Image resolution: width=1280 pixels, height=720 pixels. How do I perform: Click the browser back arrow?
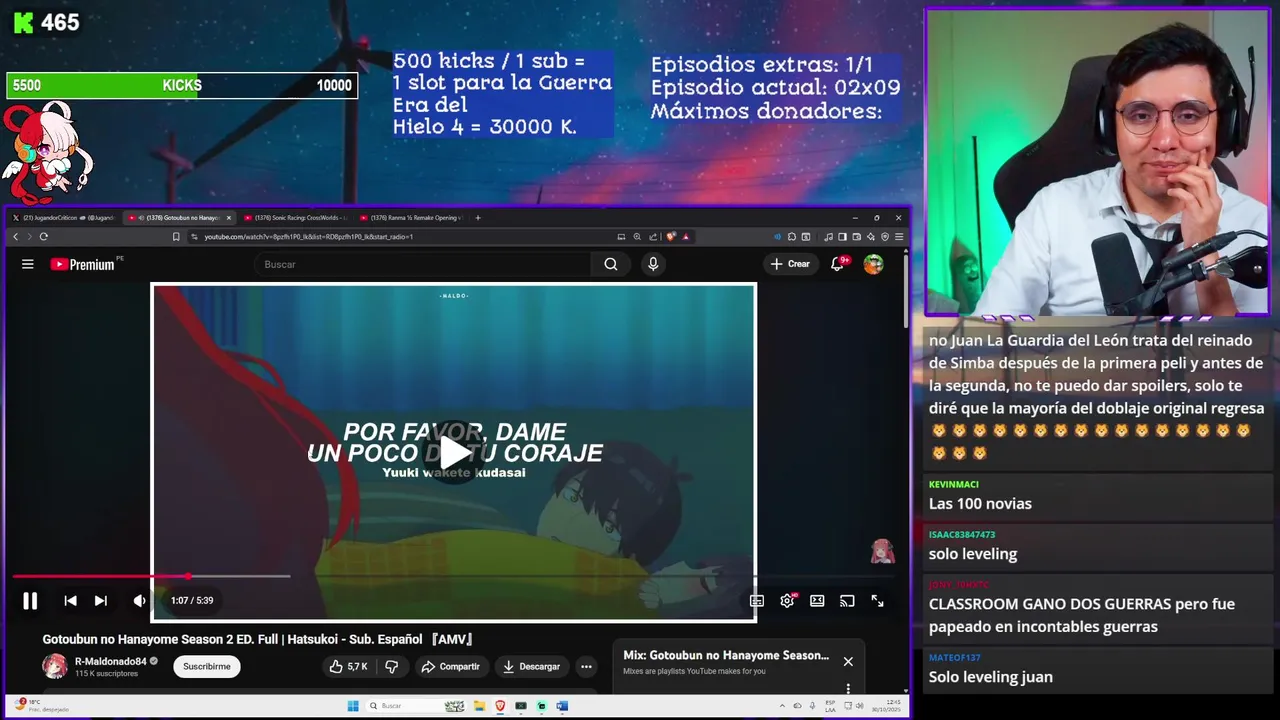15,237
